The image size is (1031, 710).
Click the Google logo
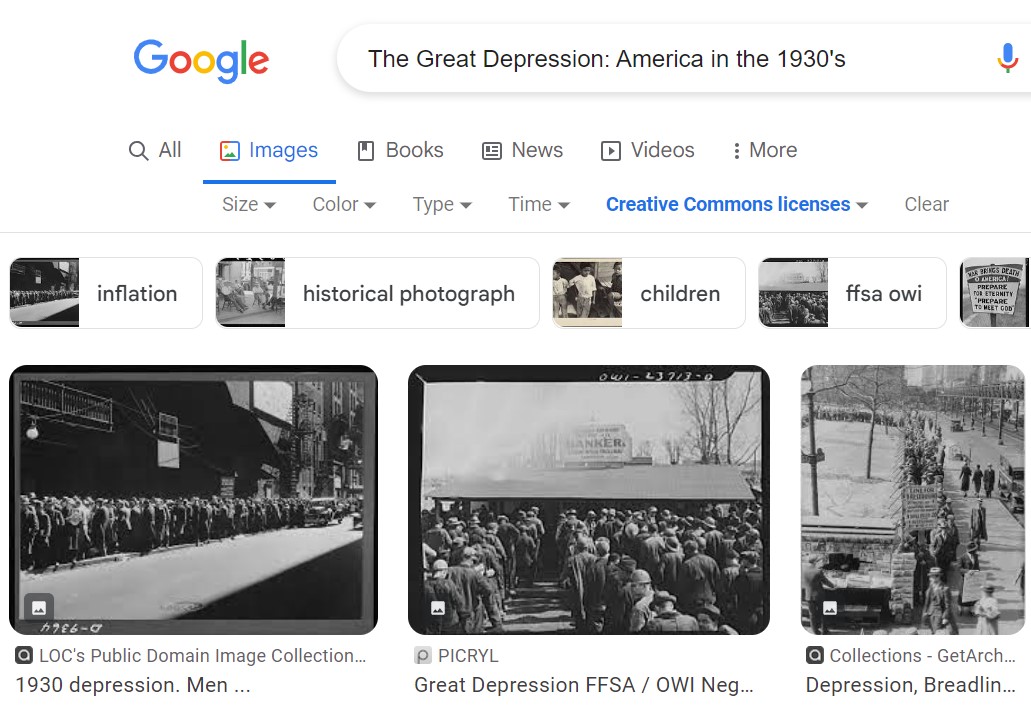click(x=201, y=60)
